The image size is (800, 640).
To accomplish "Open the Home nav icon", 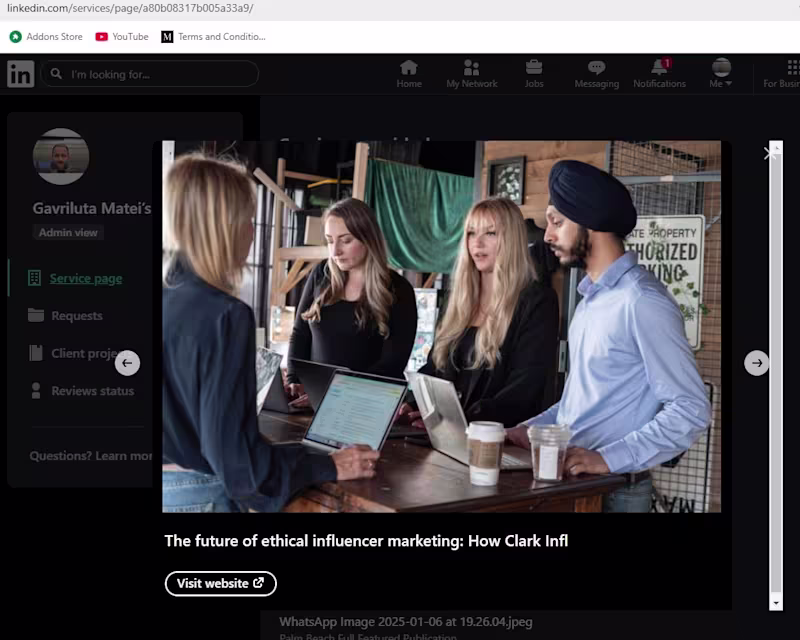I will pyautogui.click(x=409, y=67).
